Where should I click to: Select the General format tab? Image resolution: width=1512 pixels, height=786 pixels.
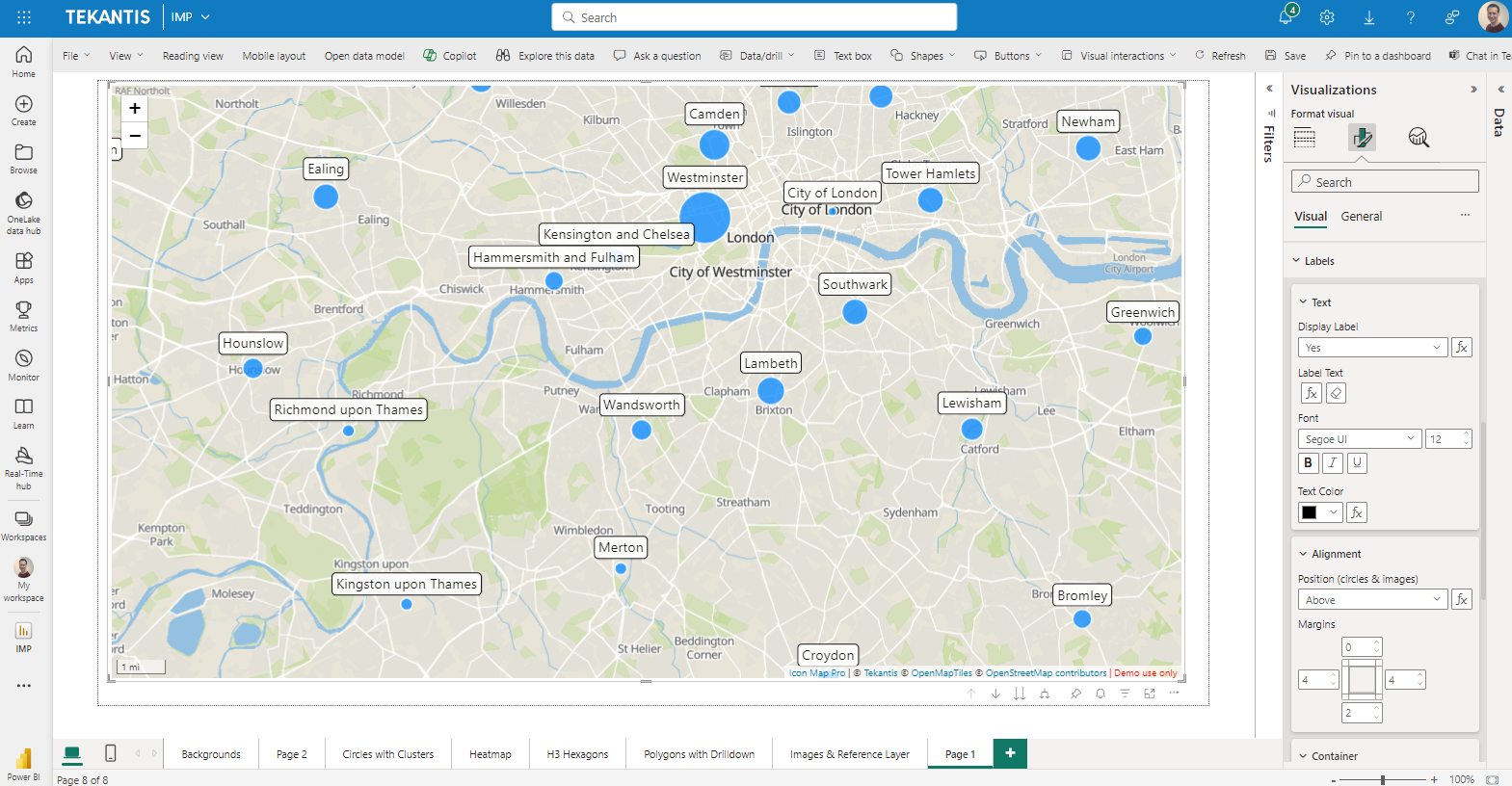(1361, 217)
